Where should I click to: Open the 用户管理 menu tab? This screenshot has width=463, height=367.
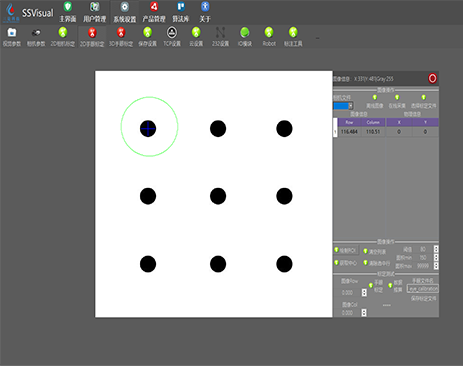95,12
